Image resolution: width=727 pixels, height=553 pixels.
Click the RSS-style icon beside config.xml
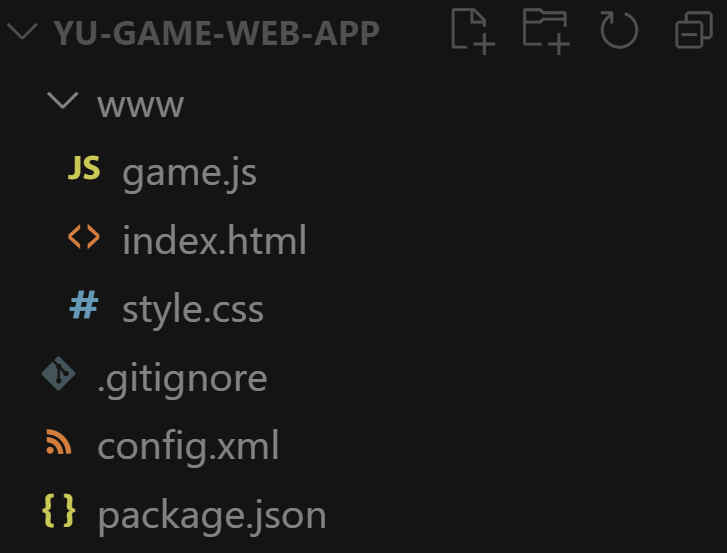(58, 441)
